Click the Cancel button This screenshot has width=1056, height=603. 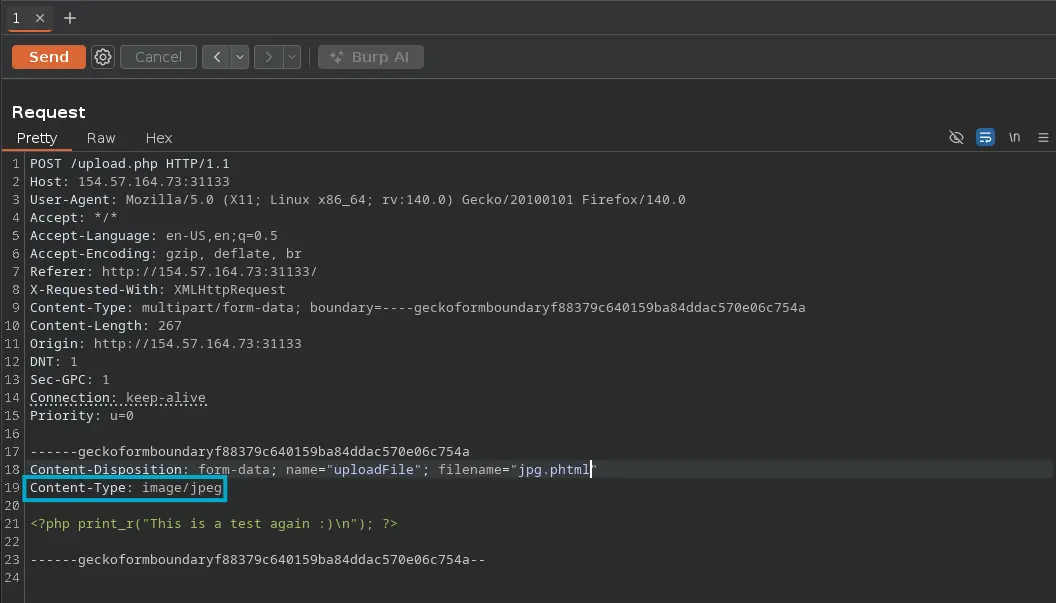(158, 57)
